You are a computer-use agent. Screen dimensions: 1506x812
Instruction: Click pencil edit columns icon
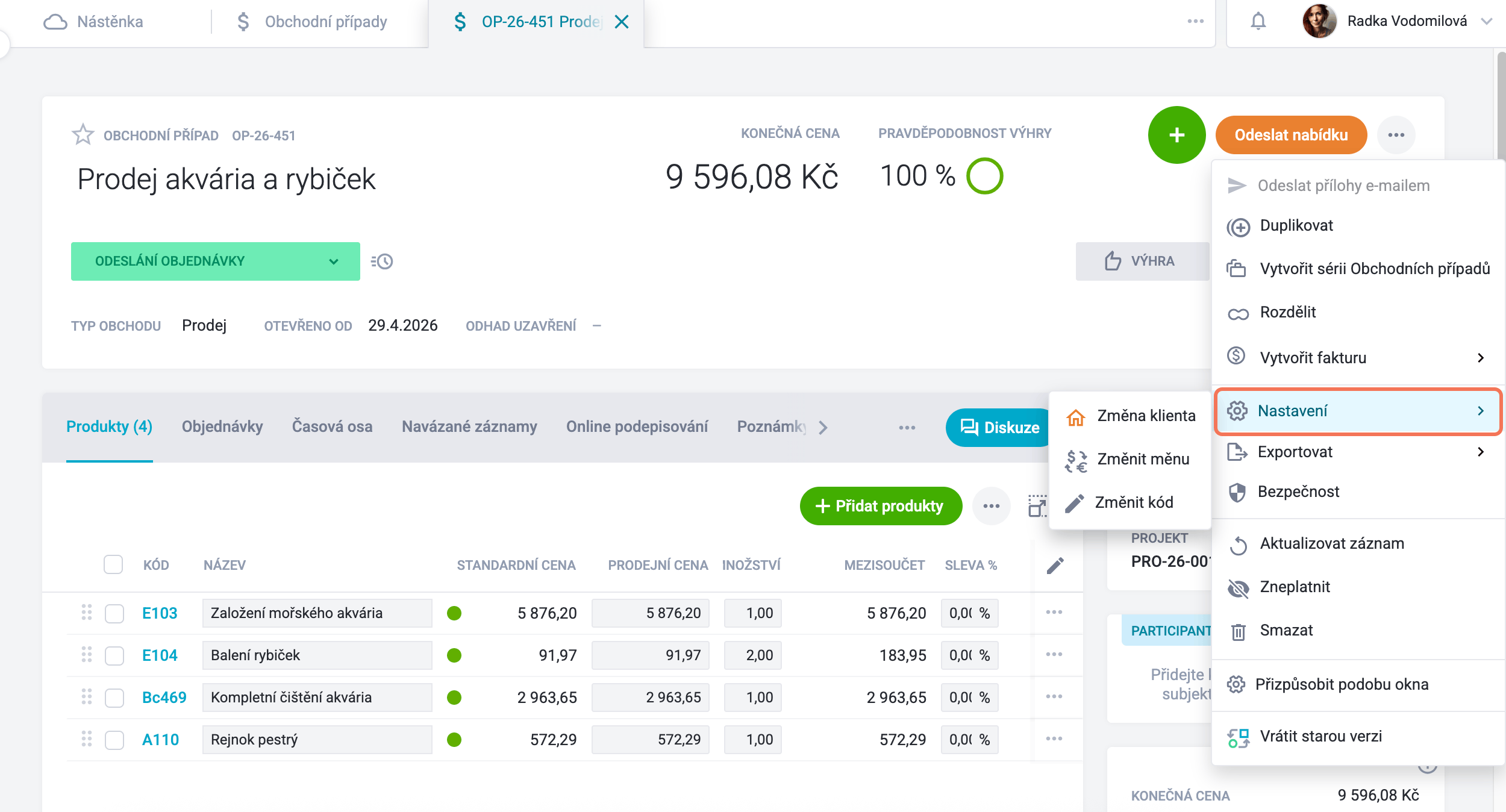tap(1055, 565)
